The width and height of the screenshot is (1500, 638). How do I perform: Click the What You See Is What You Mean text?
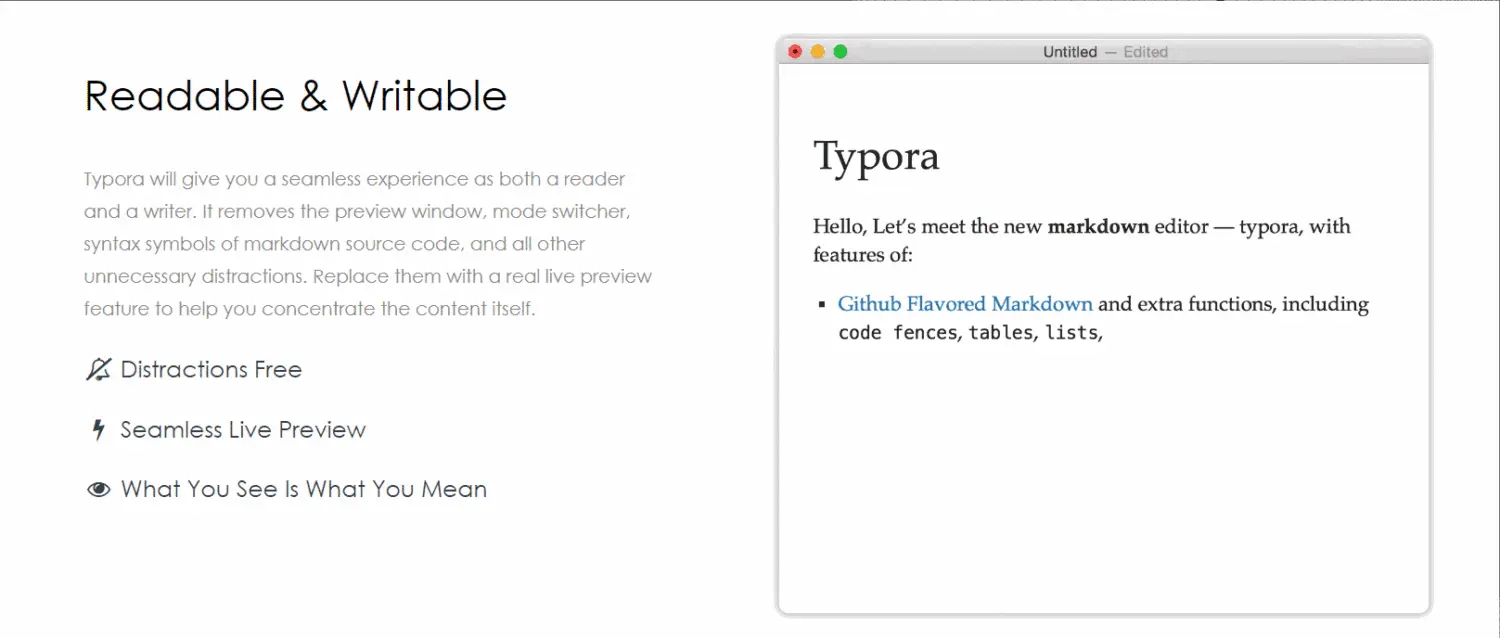tap(304, 490)
